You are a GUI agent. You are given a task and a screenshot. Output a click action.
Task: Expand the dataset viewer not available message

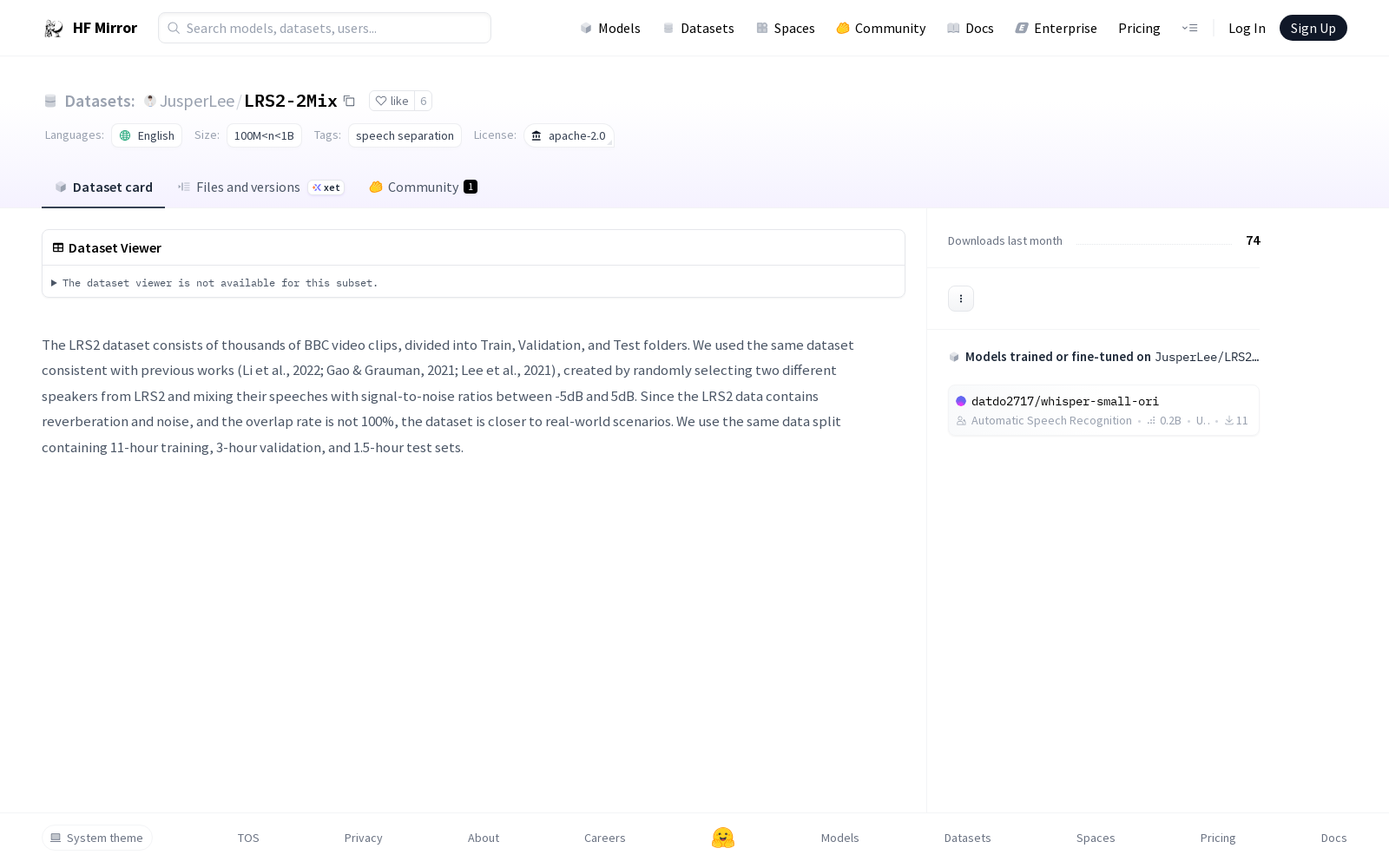(x=214, y=283)
